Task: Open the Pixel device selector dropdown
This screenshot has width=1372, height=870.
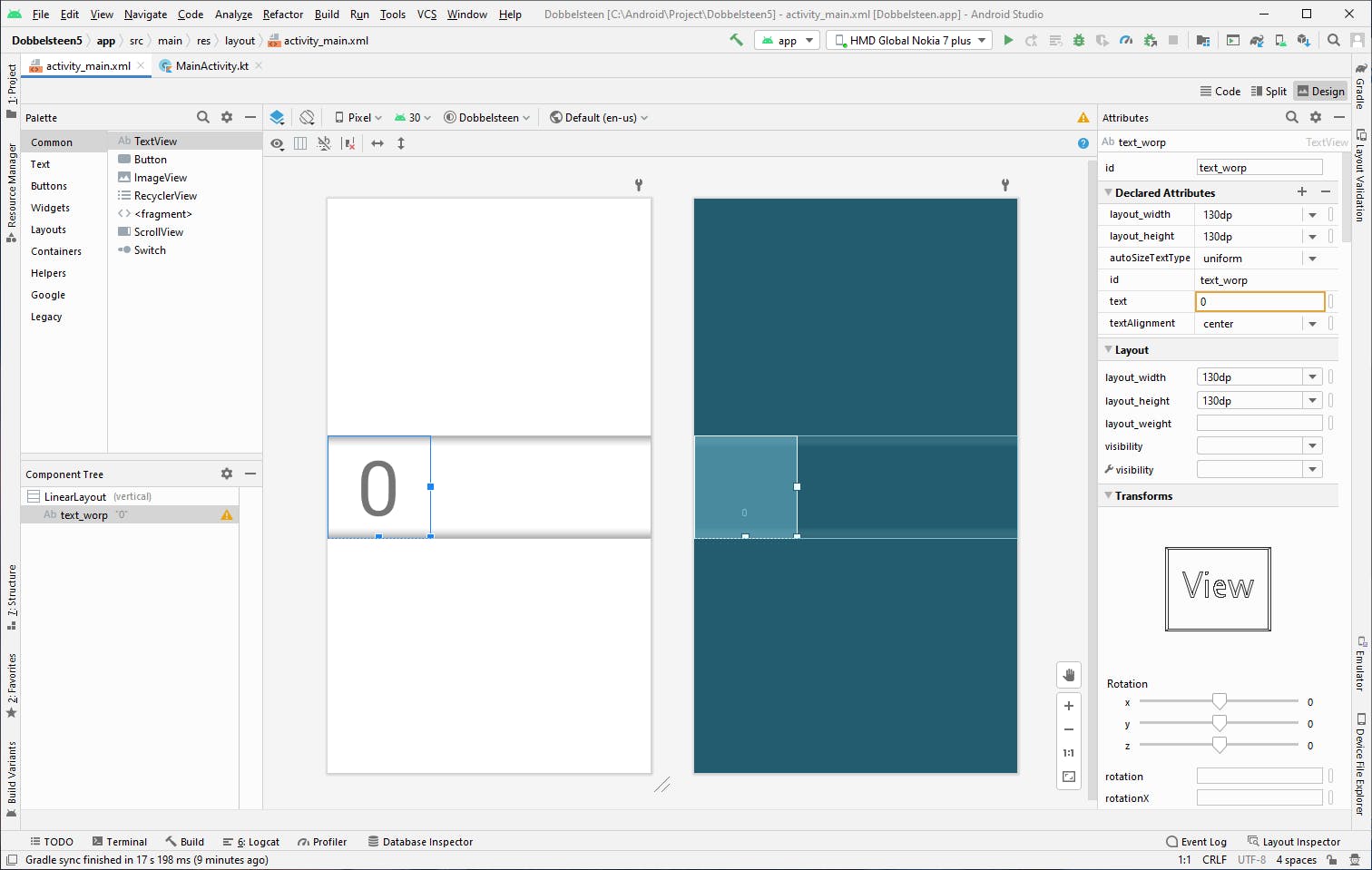Action: pyautogui.click(x=358, y=118)
